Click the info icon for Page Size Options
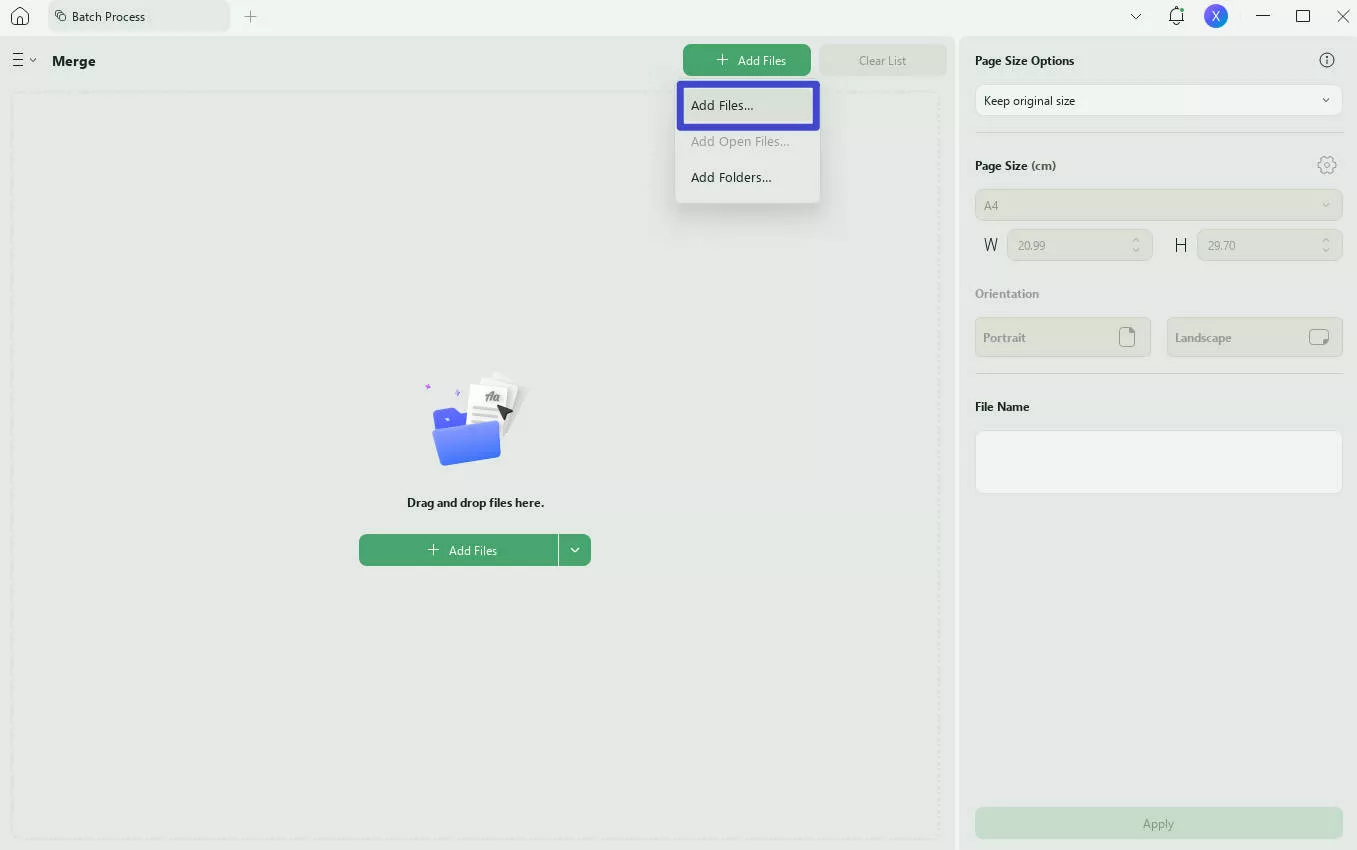Image resolution: width=1357 pixels, height=850 pixels. 1327,60
